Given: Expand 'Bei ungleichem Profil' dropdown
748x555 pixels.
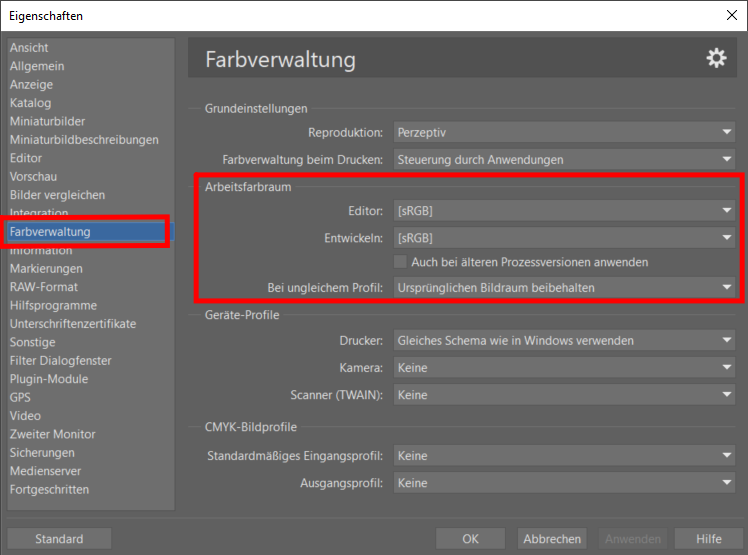Looking at the screenshot, I should tap(564, 288).
